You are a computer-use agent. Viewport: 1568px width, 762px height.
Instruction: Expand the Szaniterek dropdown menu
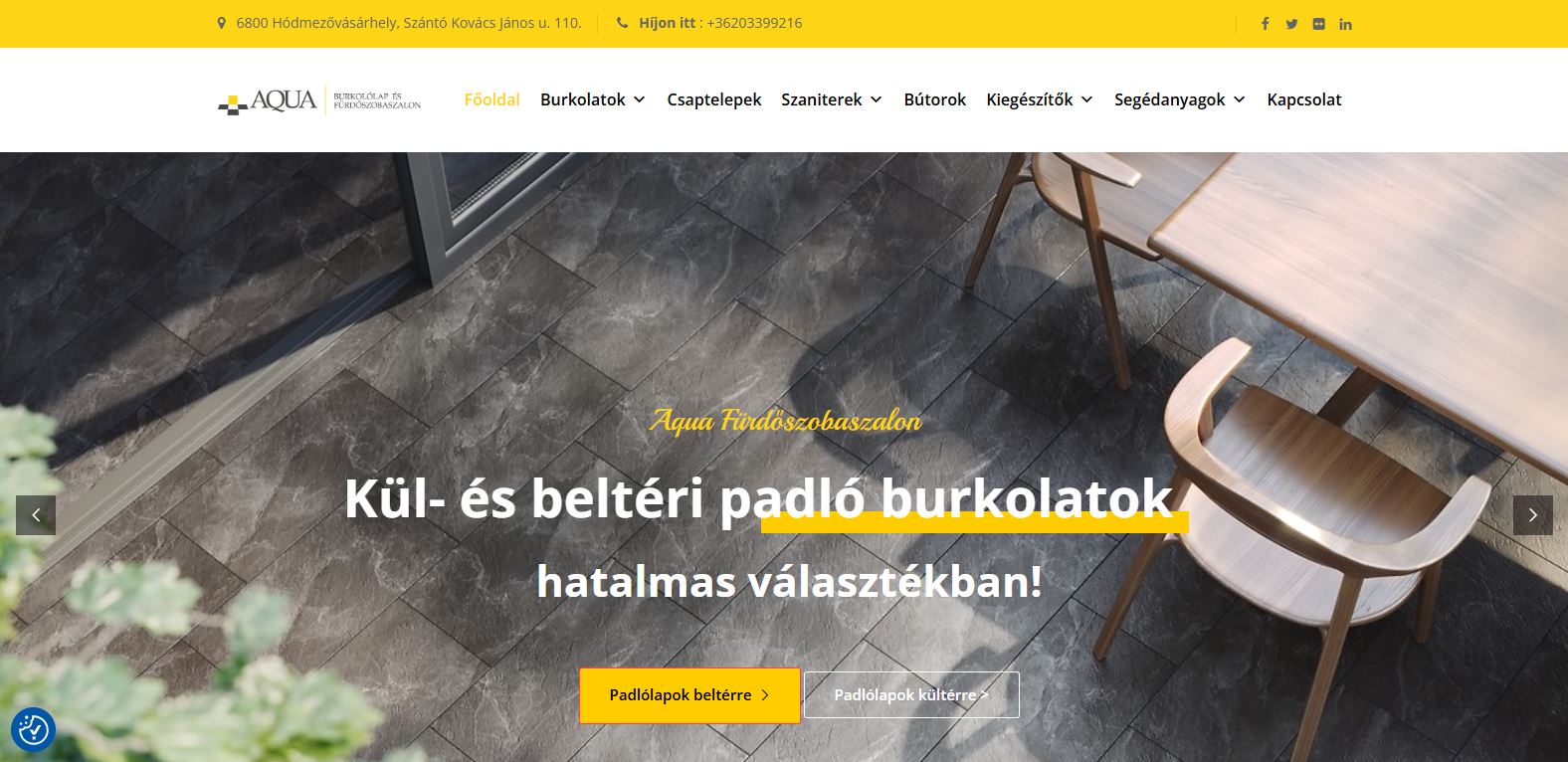832,99
